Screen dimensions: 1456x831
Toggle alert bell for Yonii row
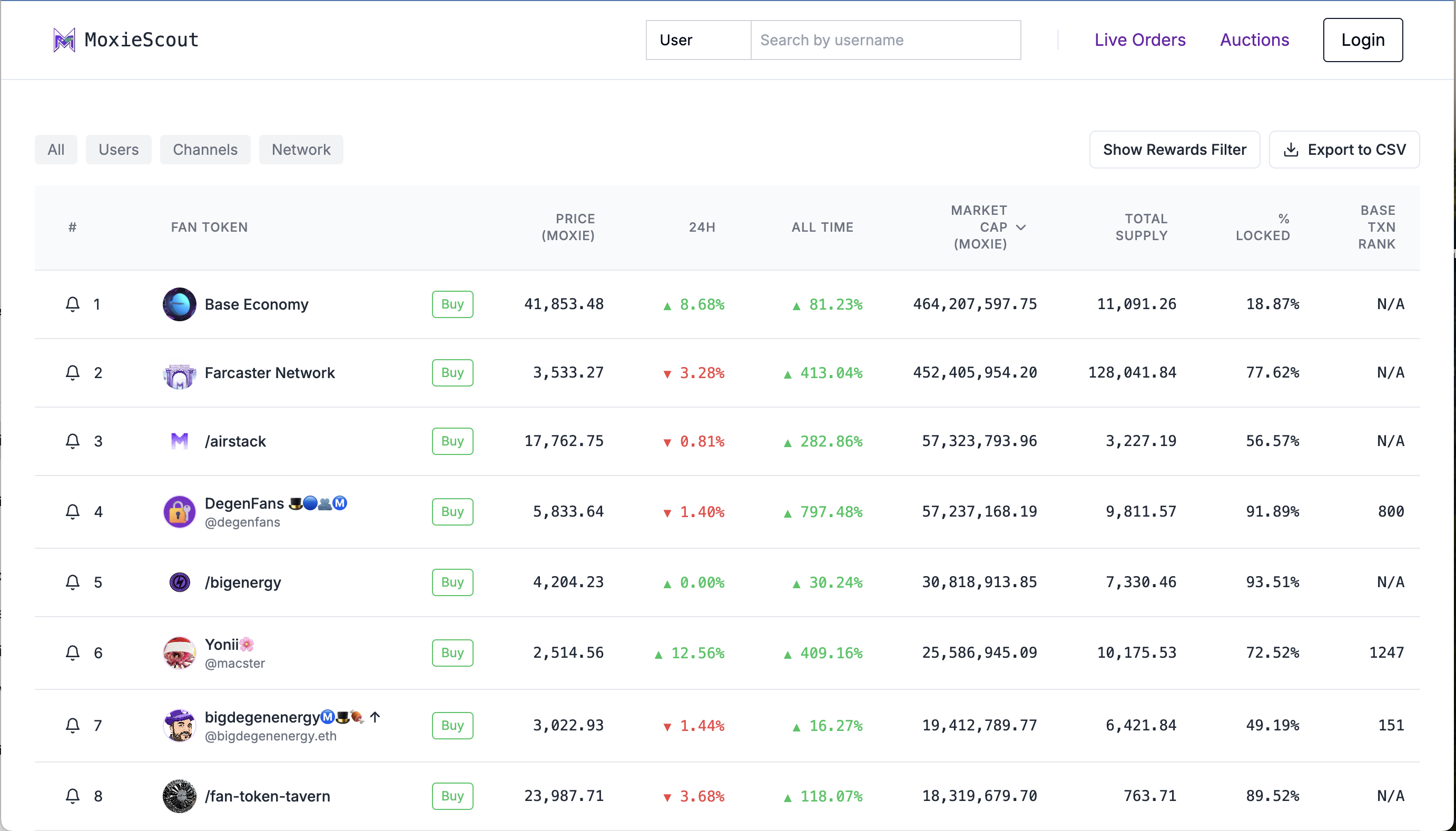(x=73, y=653)
